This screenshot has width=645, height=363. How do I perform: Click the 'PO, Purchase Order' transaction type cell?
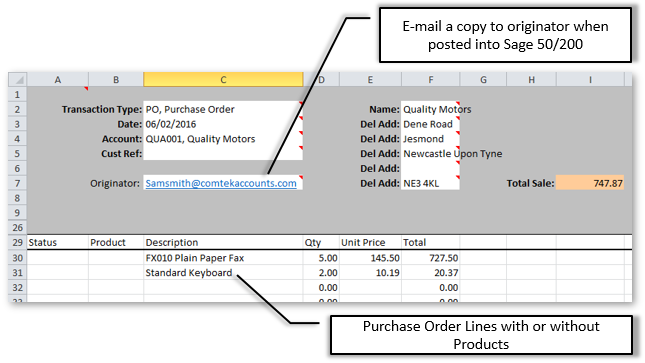(x=223, y=109)
